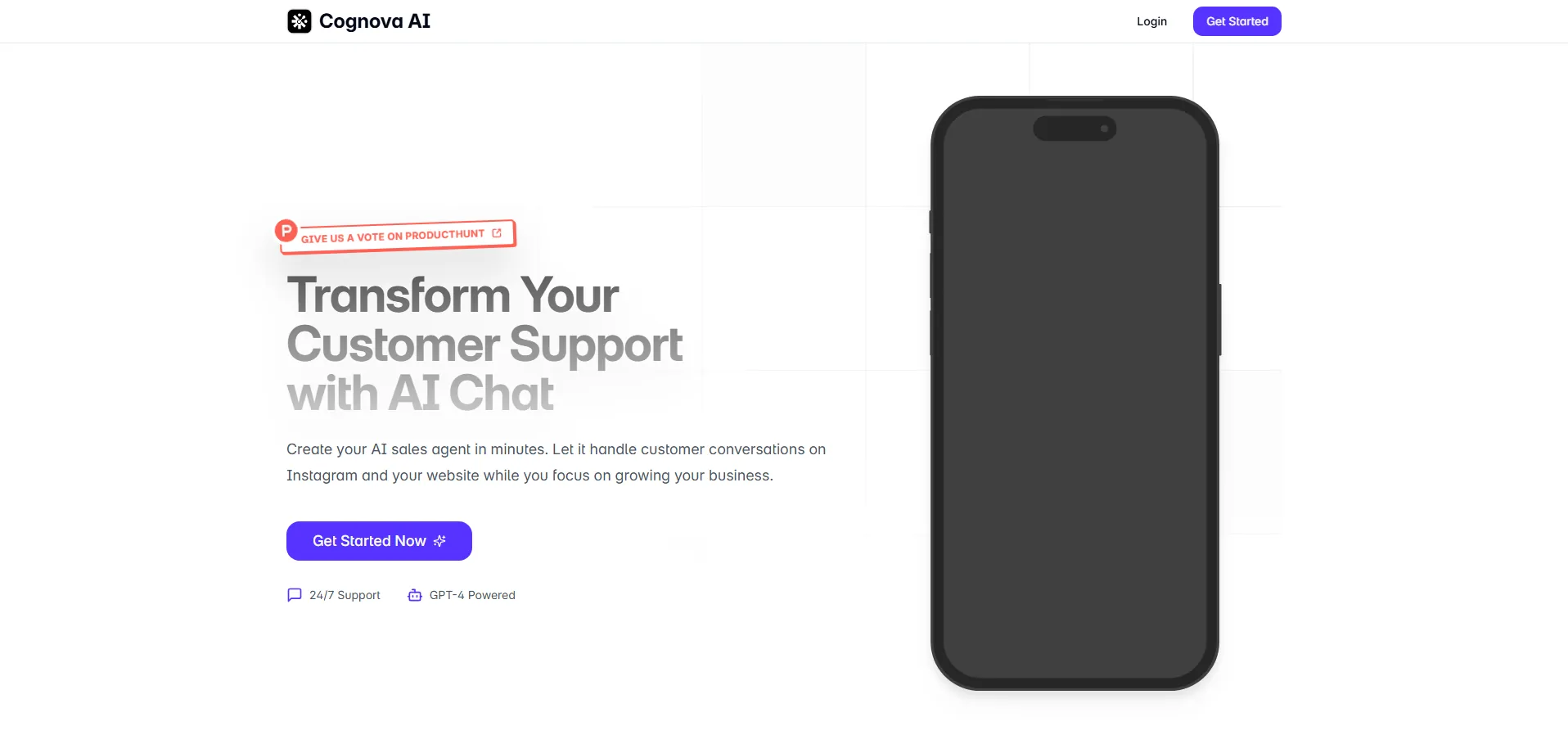This screenshot has width=1568, height=744.
Task: Click the Get Started Now button
Action: tap(379, 541)
